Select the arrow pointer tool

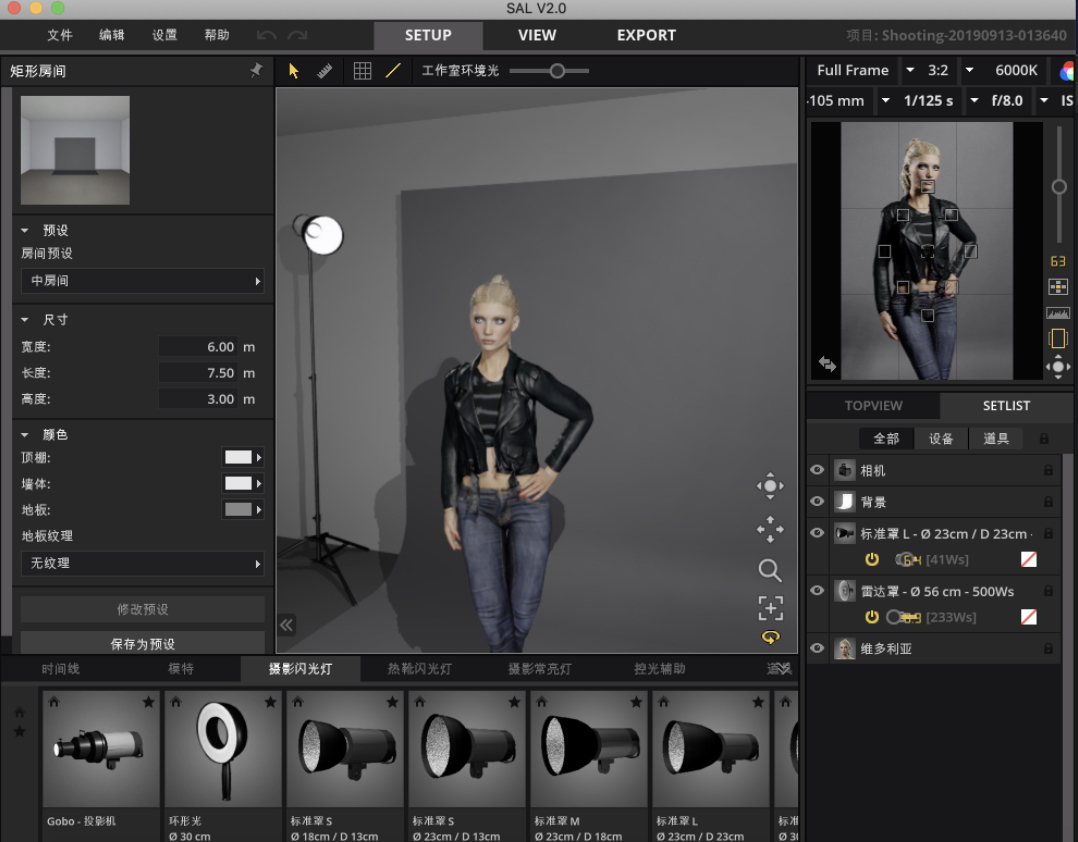coord(294,71)
